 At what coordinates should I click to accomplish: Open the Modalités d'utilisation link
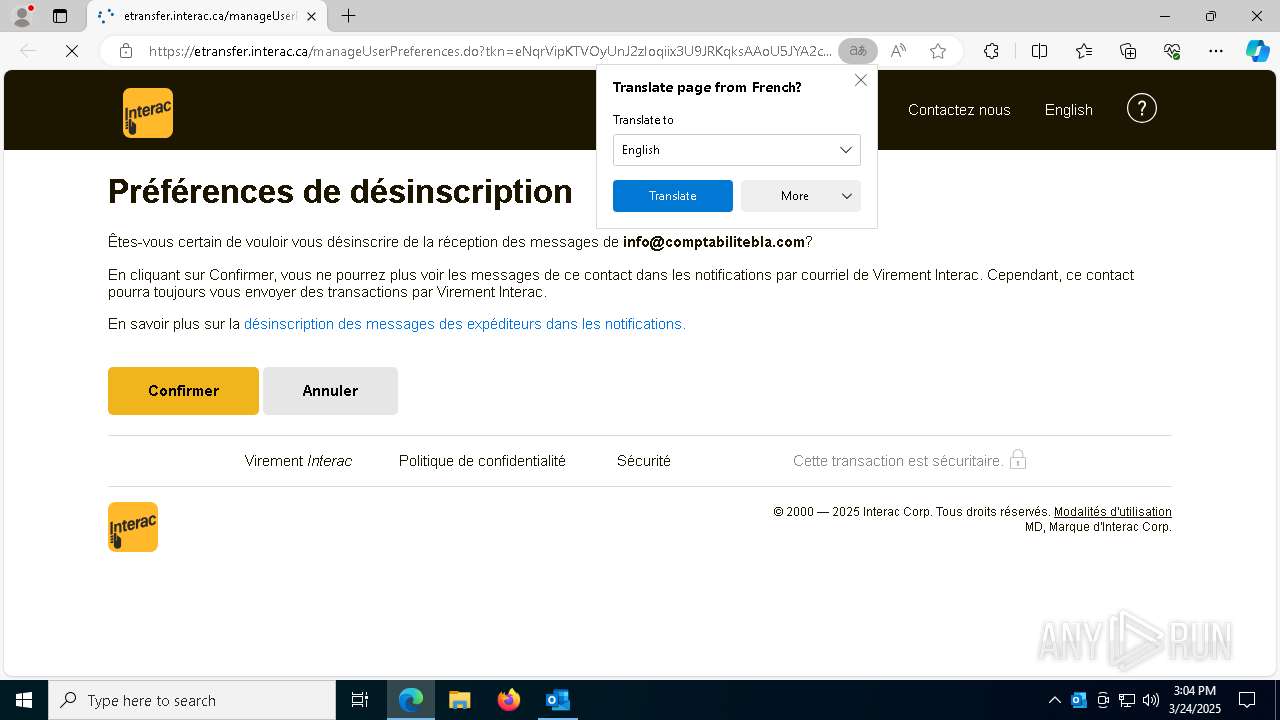tap(1113, 512)
